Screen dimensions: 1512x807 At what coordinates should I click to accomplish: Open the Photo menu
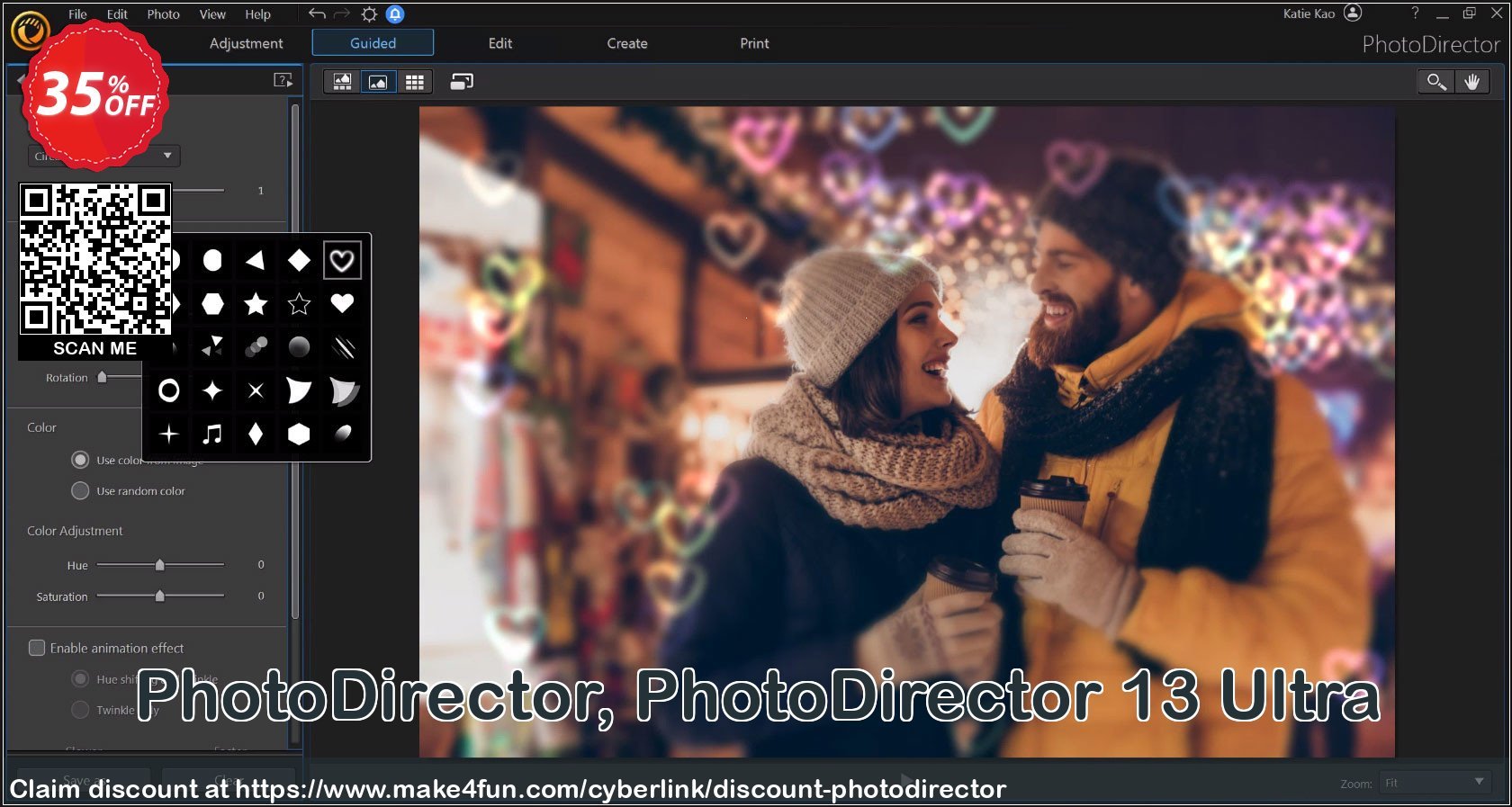pyautogui.click(x=163, y=14)
